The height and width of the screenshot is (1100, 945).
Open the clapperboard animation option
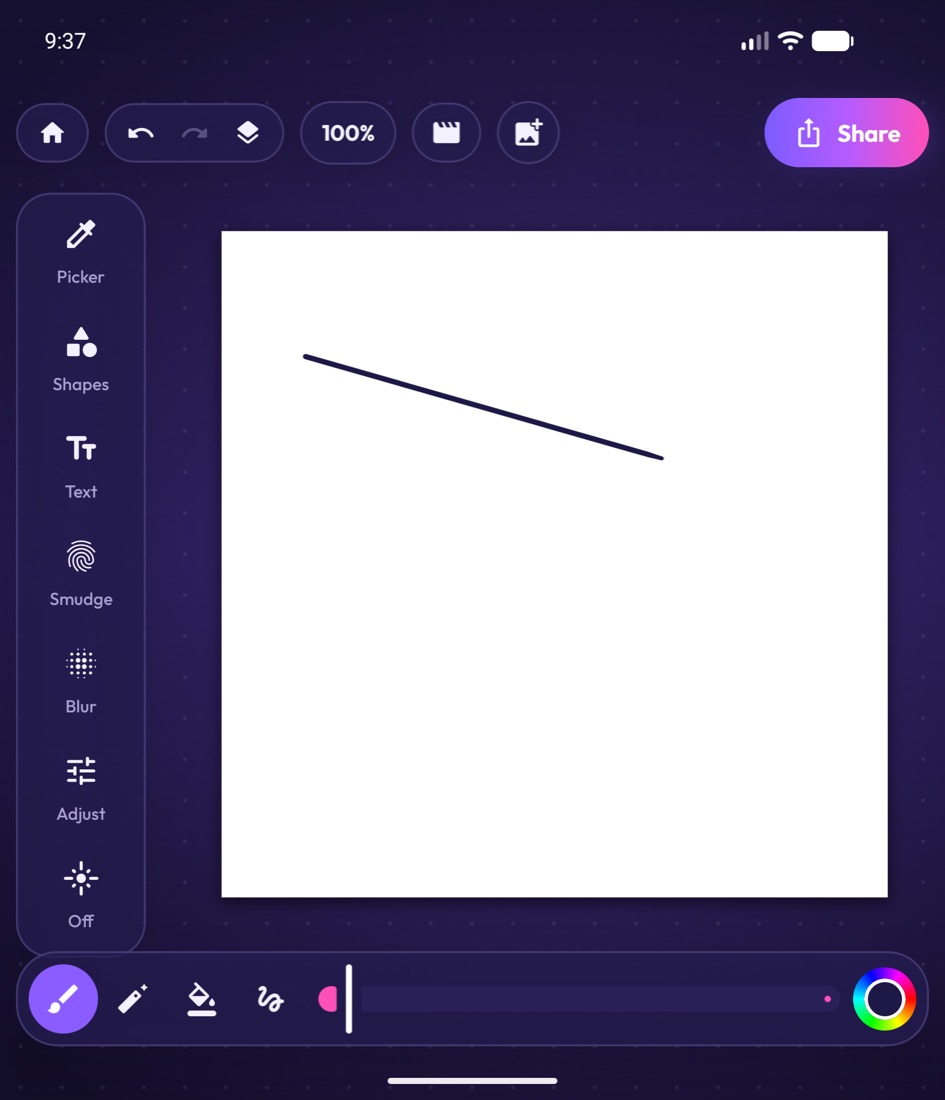point(446,133)
